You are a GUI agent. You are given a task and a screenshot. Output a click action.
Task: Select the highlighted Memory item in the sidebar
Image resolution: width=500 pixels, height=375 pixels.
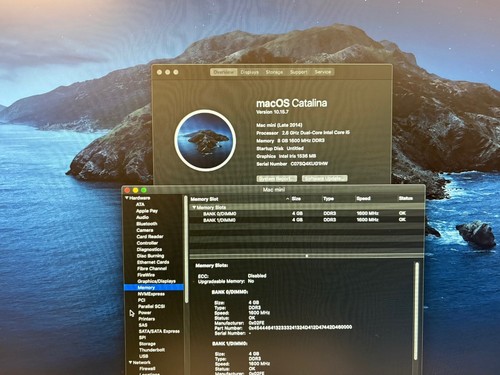coord(154,287)
